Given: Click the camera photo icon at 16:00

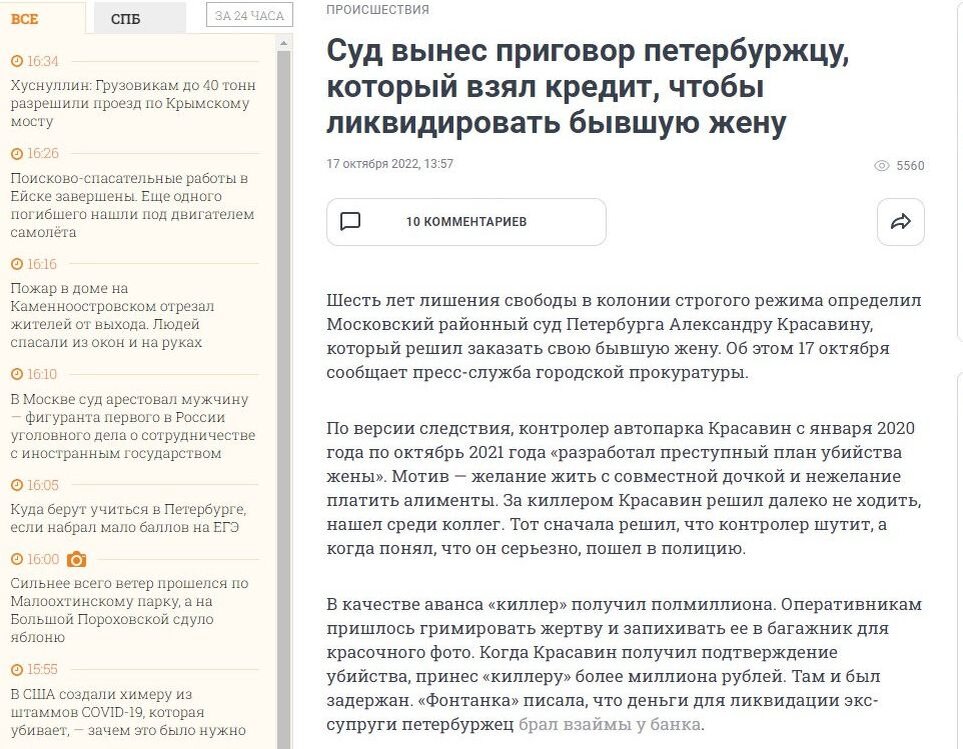Looking at the screenshot, I should tap(76, 559).
